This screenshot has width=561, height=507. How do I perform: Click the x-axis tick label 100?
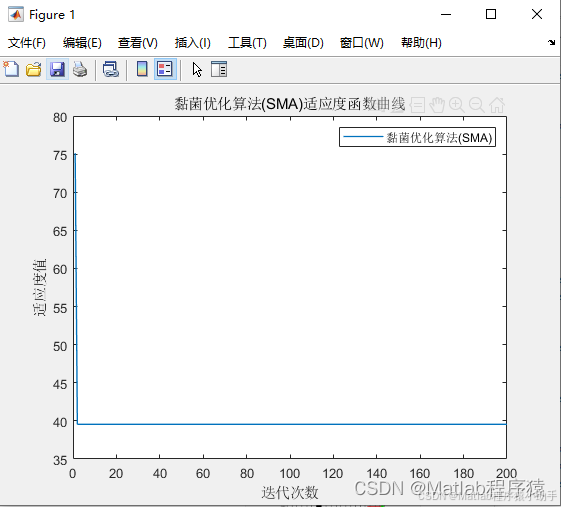click(289, 474)
